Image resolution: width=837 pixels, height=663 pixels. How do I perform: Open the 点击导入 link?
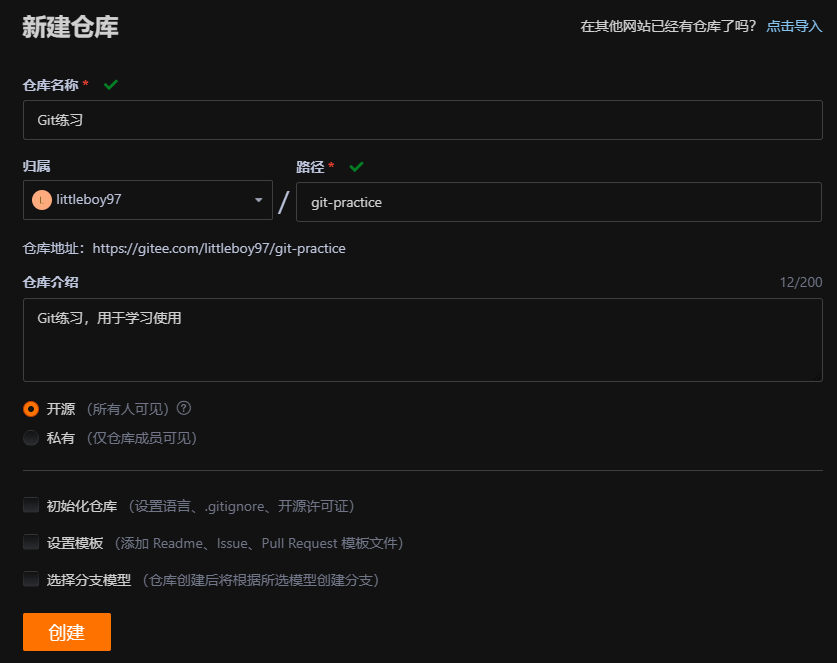[794, 26]
